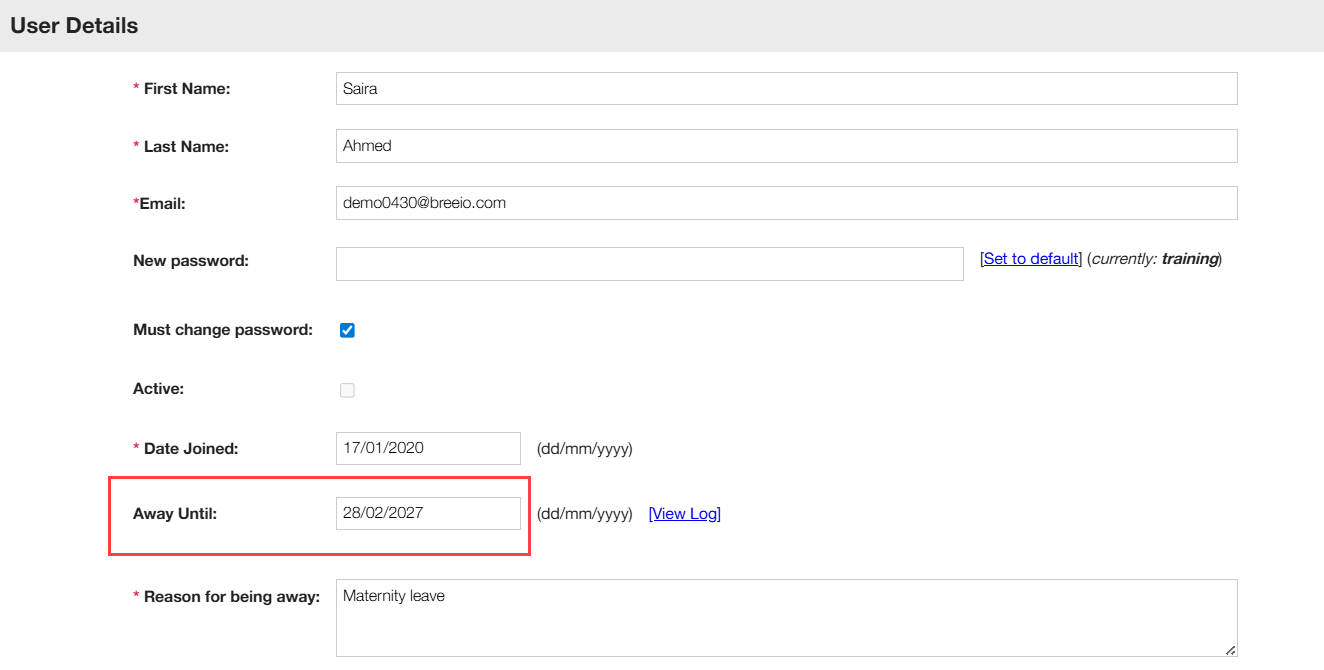Click the Date Joined date field
This screenshot has height=670, width=1324.
(428, 448)
